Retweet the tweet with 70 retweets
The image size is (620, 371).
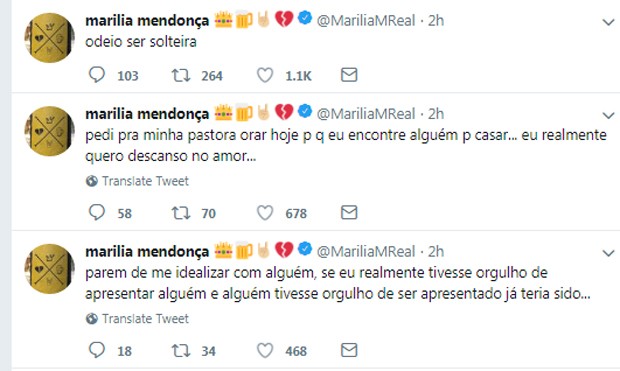[181, 213]
